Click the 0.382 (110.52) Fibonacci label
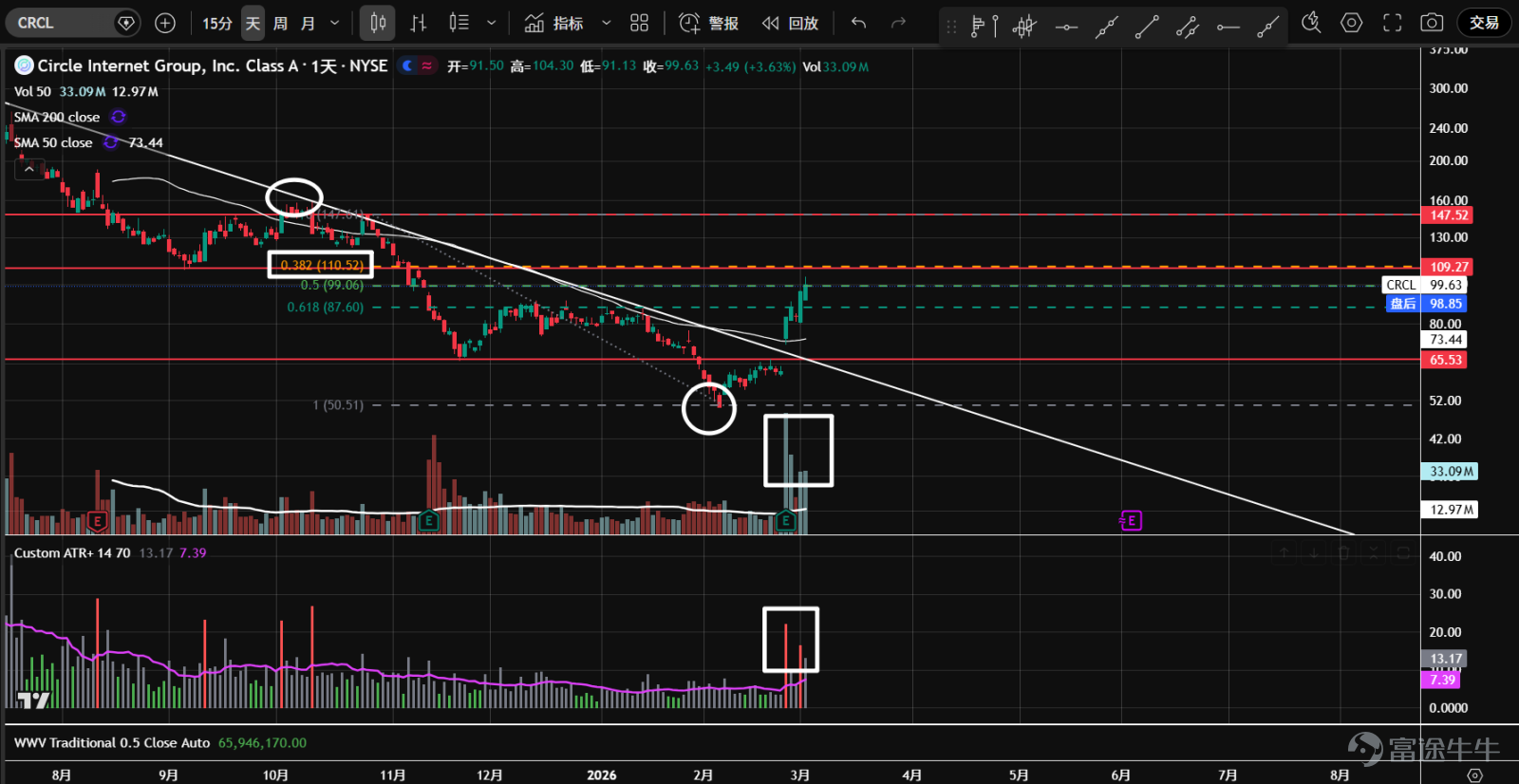 (x=322, y=265)
